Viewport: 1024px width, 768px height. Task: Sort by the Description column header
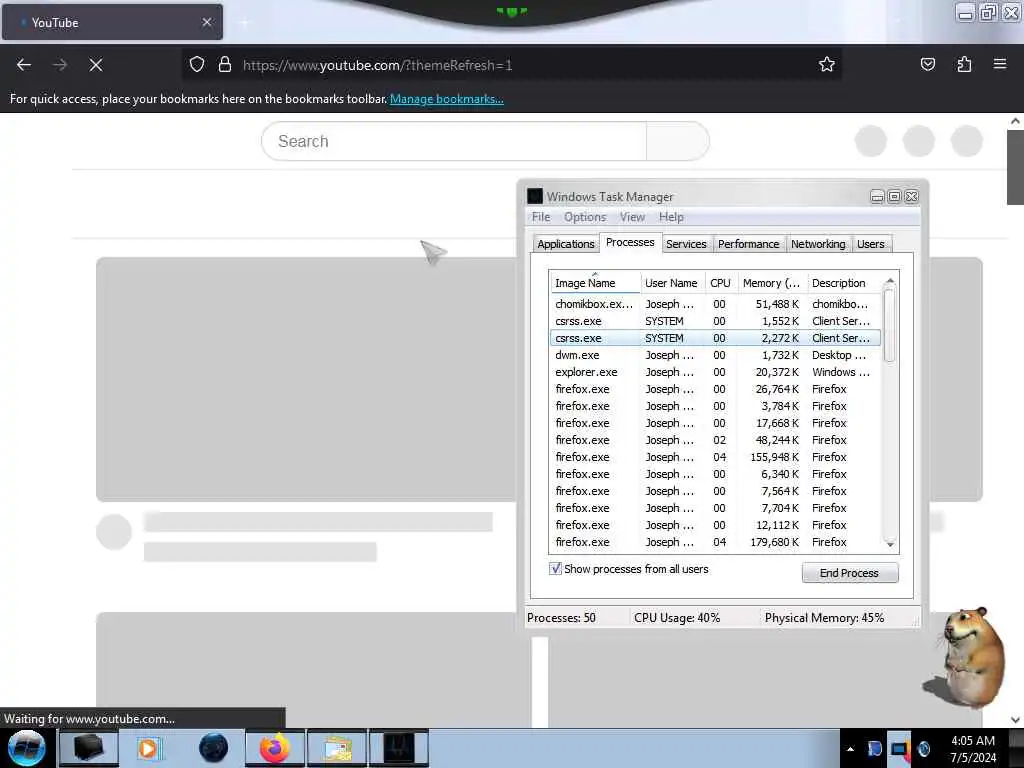[843, 283]
